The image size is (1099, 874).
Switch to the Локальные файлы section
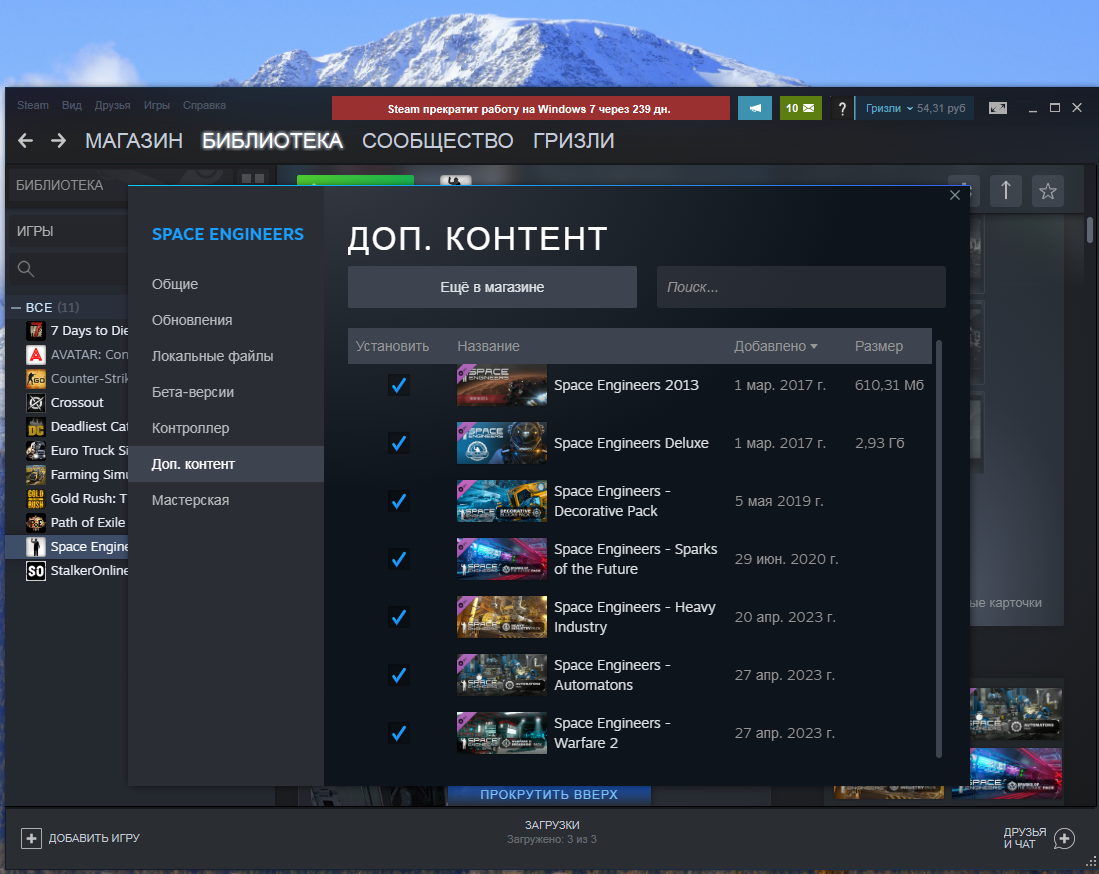pos(212,356)
